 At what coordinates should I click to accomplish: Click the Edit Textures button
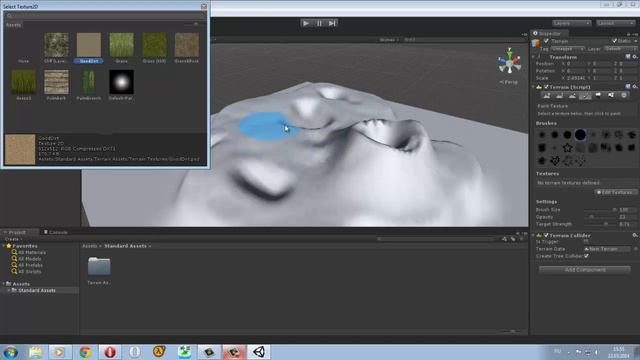pos(615,192)
